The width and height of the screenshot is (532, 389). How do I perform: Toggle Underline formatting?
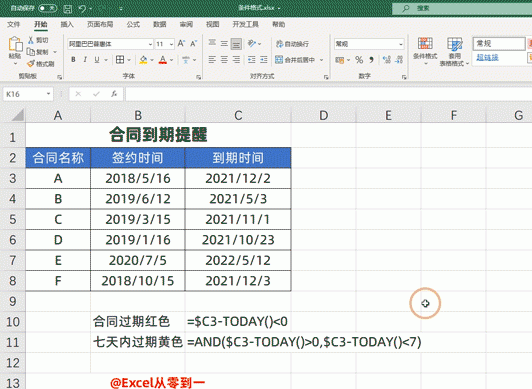click(x=97, y=60)
